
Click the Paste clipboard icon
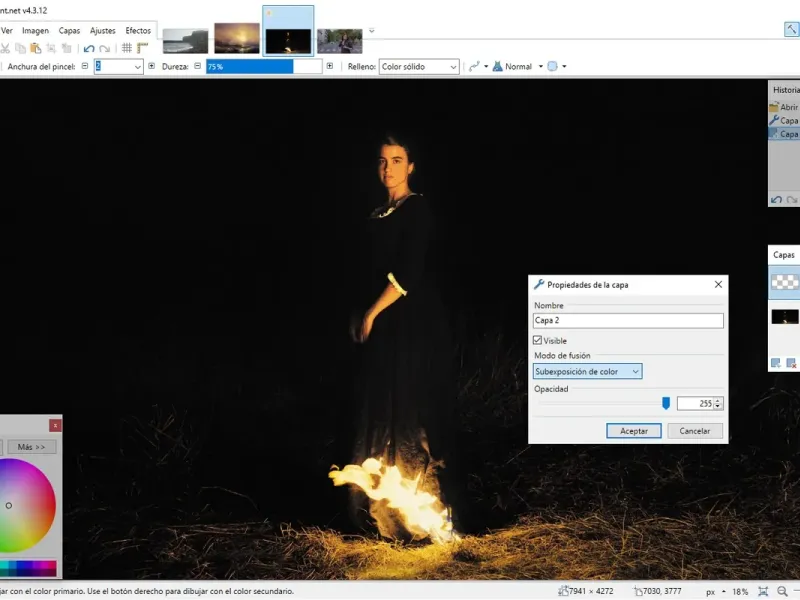click(36, 48)
